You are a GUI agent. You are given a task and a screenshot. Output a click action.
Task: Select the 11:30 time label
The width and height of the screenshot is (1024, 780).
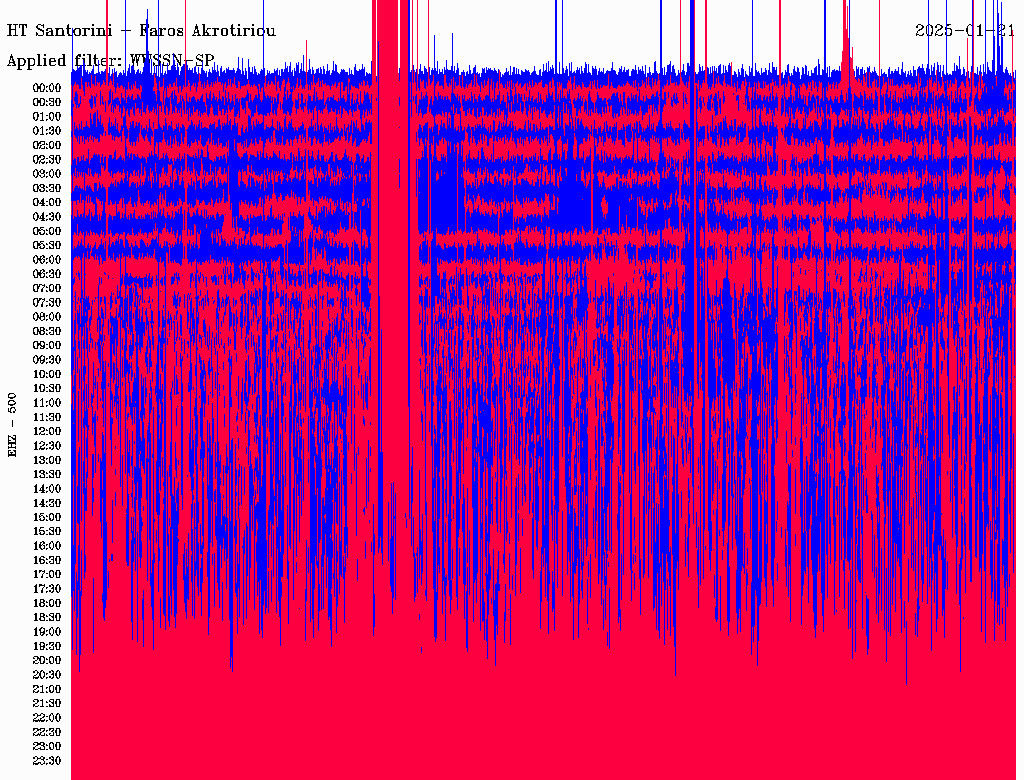47,417
